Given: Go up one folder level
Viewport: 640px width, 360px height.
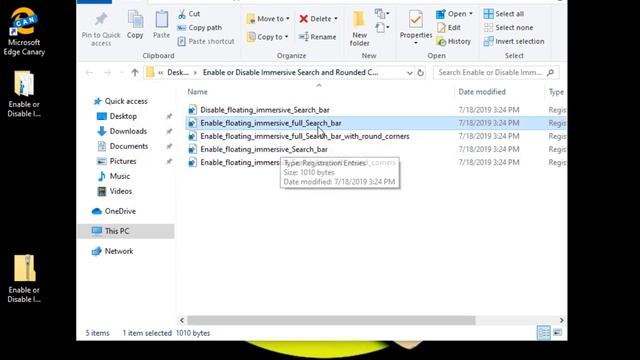Looking at the screenshot, I should click(135, 73).
